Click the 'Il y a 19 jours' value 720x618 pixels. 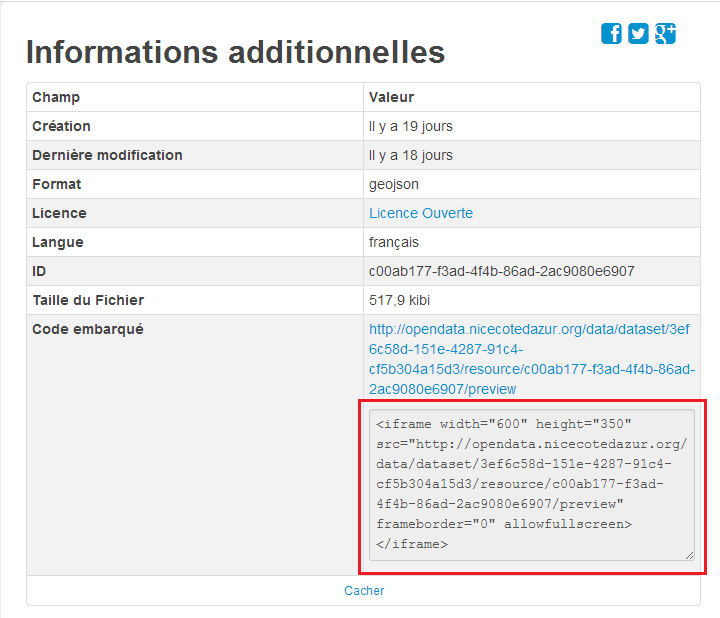pos(411,126)
